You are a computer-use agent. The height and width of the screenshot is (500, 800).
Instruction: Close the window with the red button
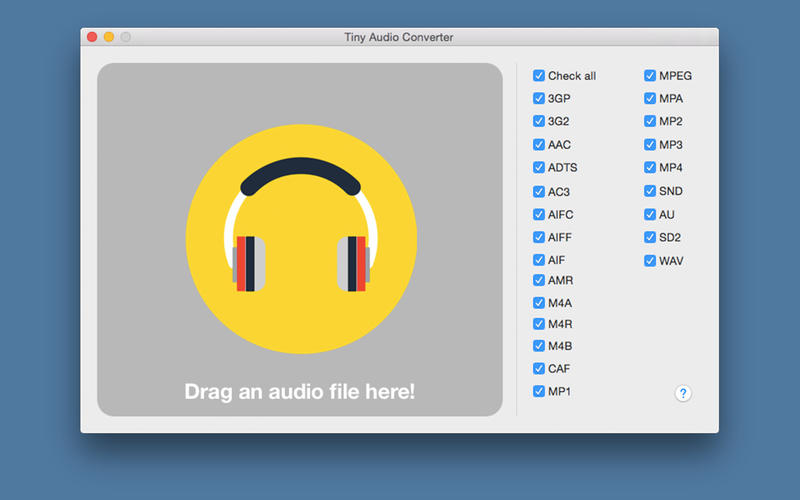92,37
